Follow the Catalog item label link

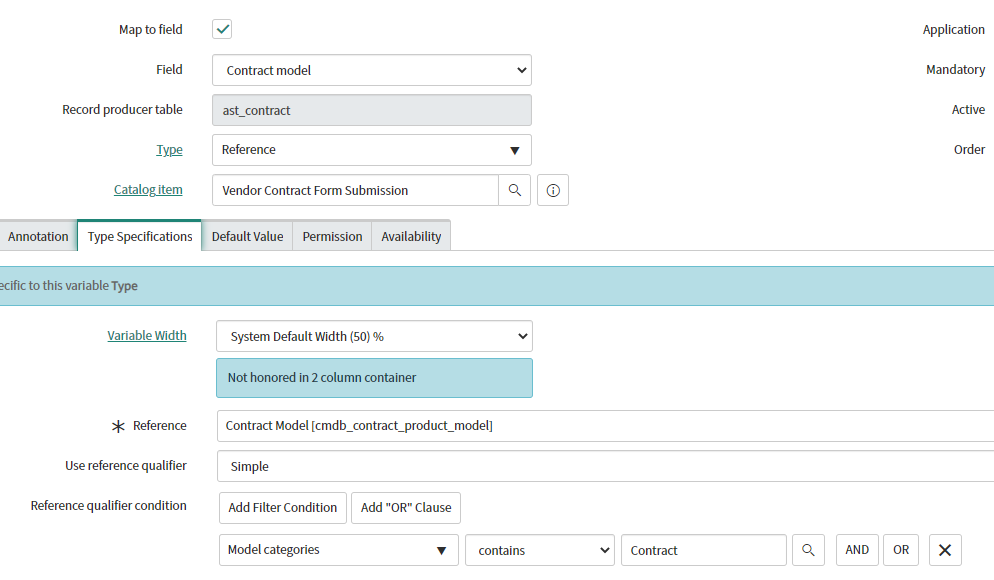[x=148, y=189]
